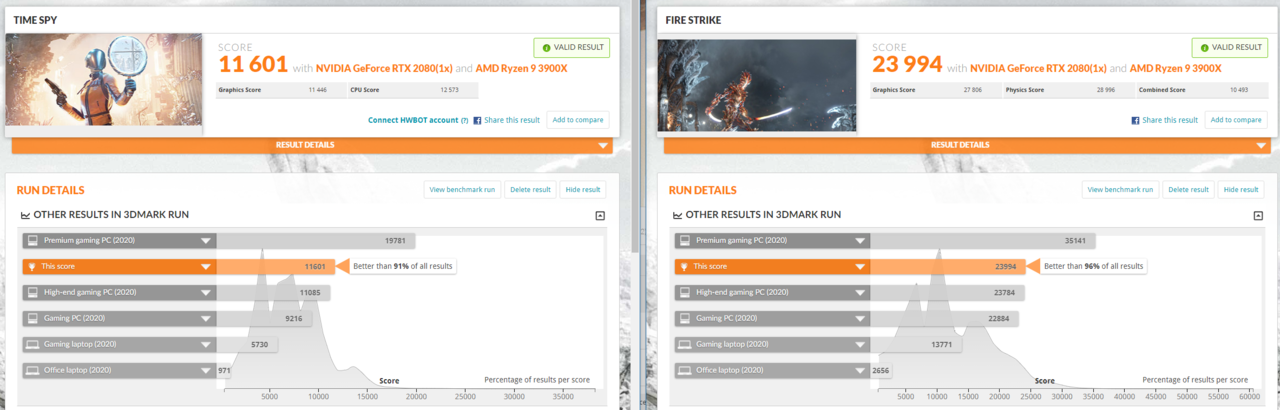Click Delete result in Fire Strike panel
The image size is (1280, 410).
(x=1188, y=189)
